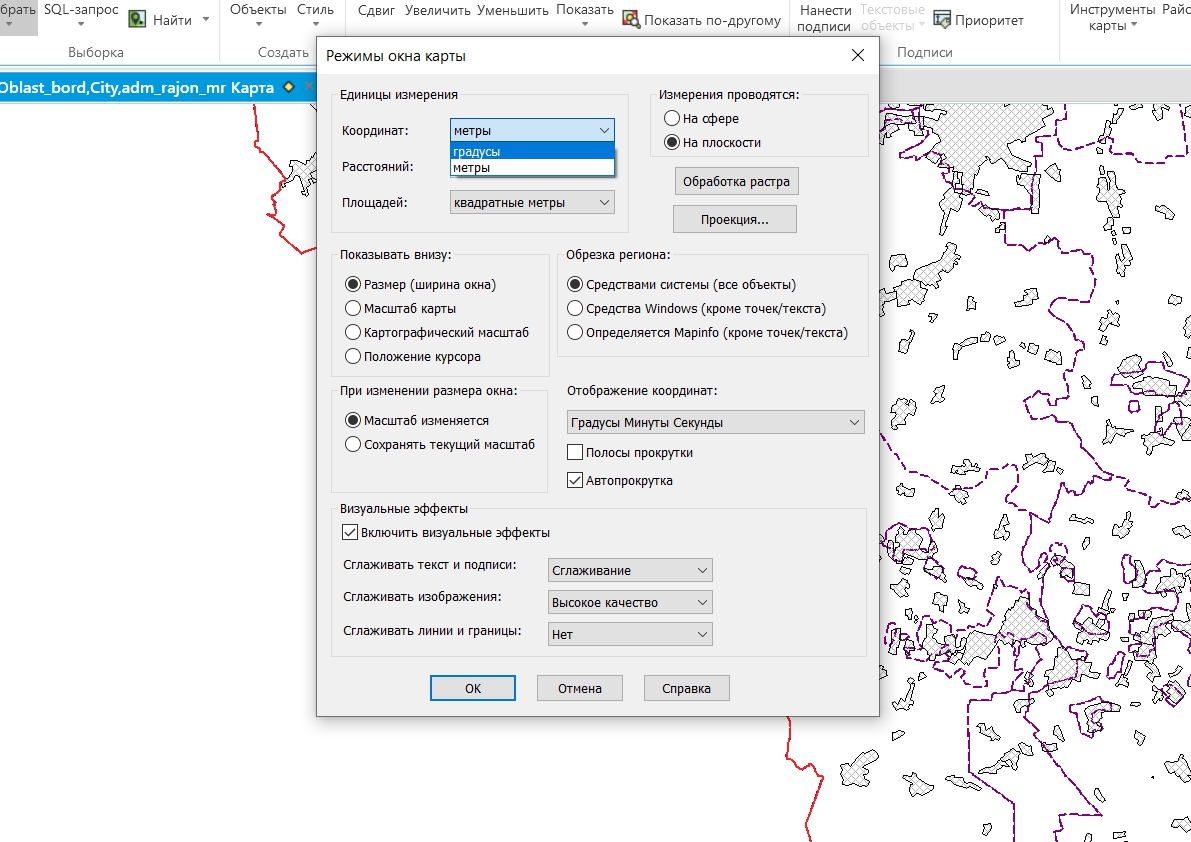Open Сглаживать текст и подписи dropdown
Viewport: 1191px width, 842px height.
pos(630,570)
